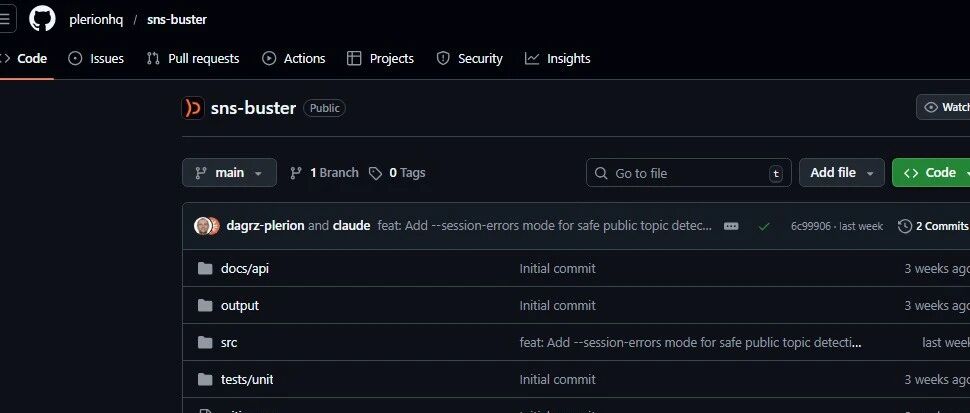Screen dimensions: 970x413
Task: View the 0 Tags link
Action: point(397,173)
